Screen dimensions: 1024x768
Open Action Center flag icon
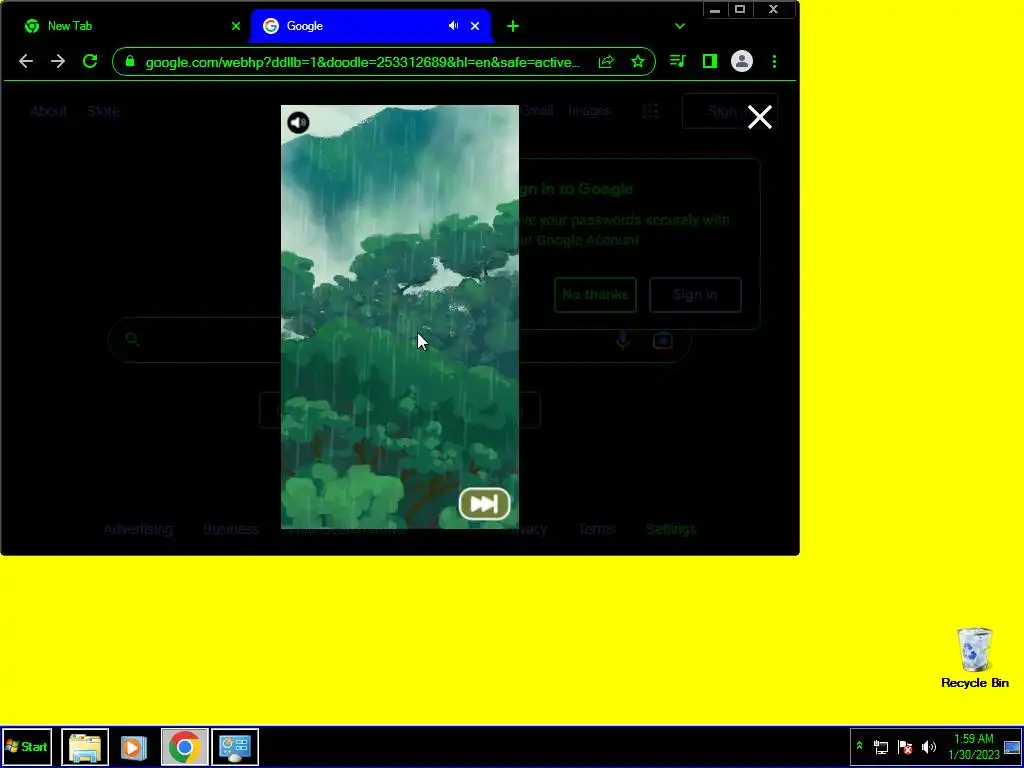[905, 747]
